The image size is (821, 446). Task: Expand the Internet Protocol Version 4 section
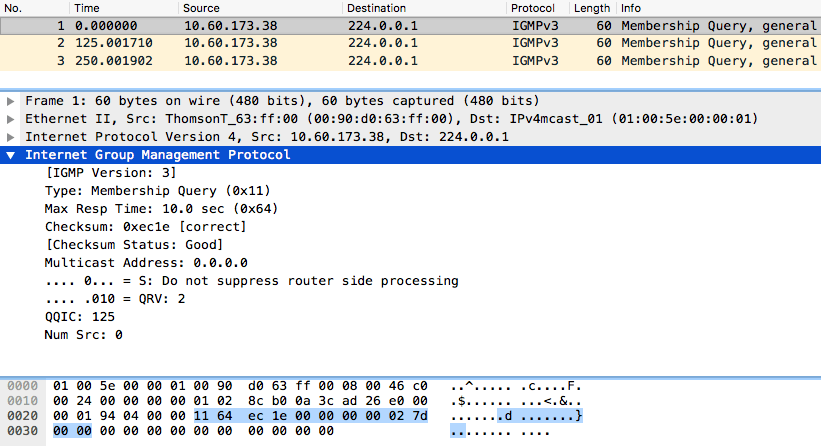(x=11, y=137)
